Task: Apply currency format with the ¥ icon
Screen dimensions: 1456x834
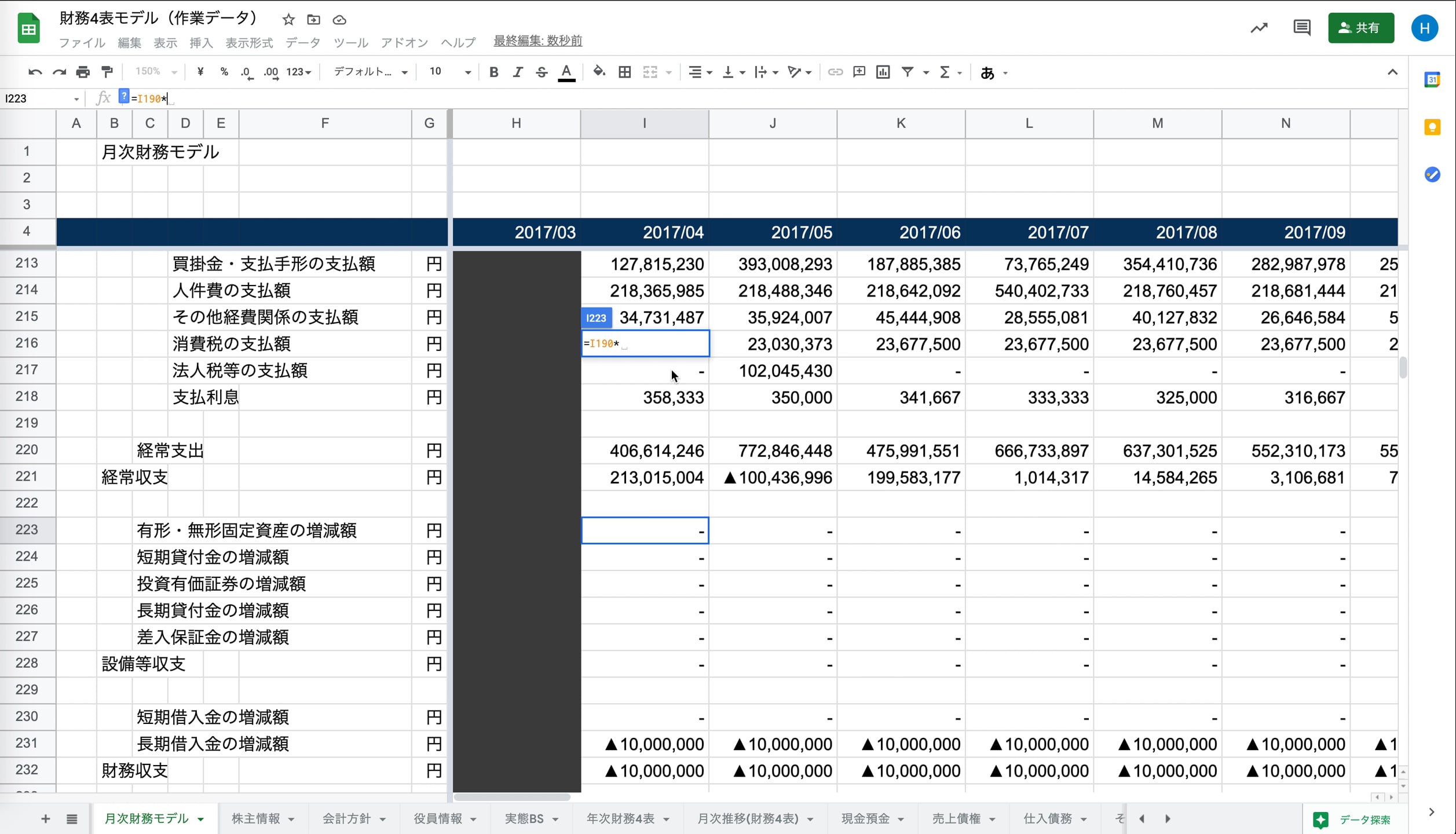Action: [200, 72]
